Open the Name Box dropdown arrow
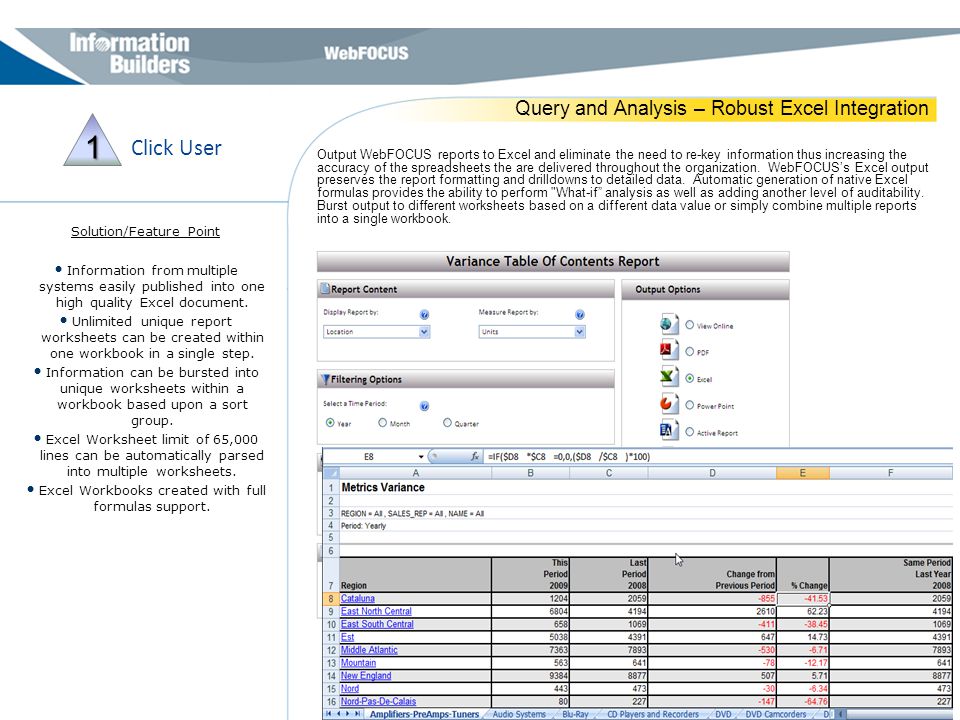The image size is (960, 720). (x=421, y=457)
